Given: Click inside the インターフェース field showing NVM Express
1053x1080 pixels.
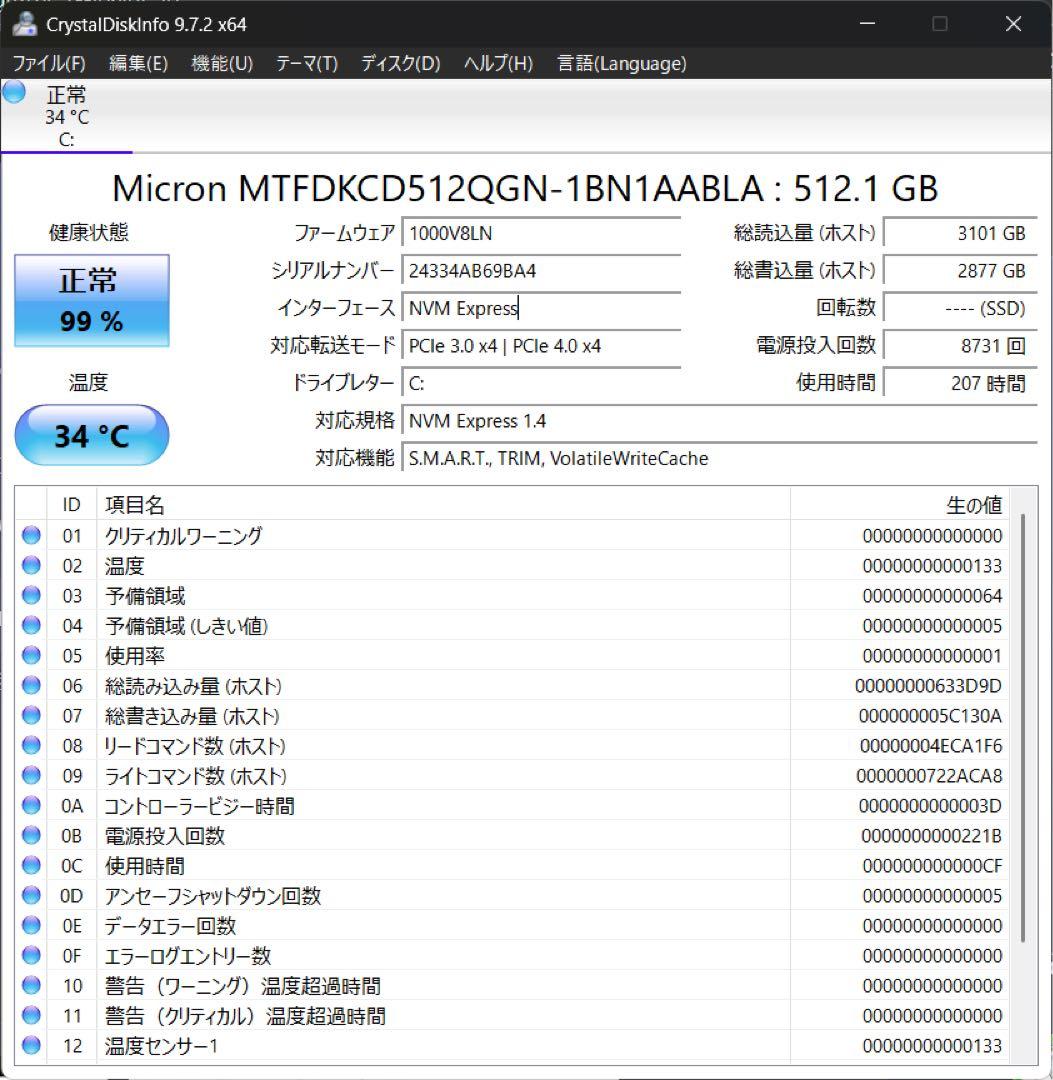Looking at the screenshot, I should pyautogui.click(x=541, y=308).
